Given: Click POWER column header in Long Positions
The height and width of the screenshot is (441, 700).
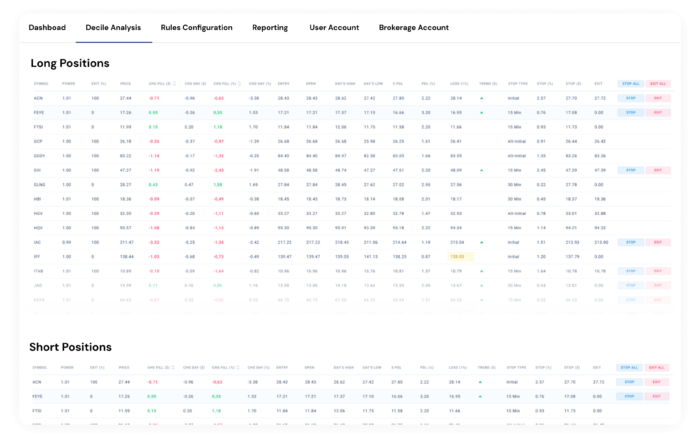Looking at the screenshot, I should (69, 83).
